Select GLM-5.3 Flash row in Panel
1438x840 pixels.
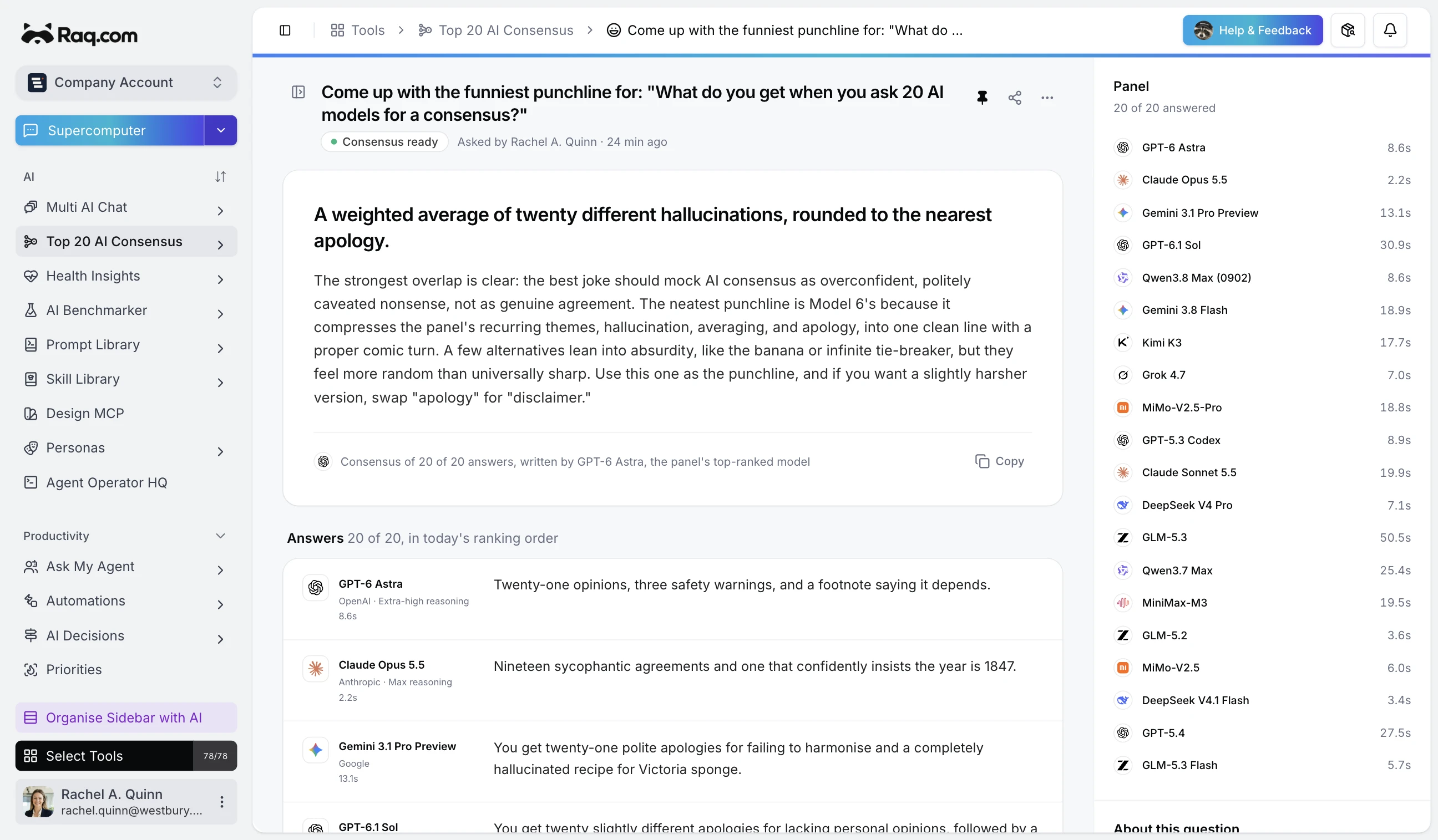coord(1261,765)
